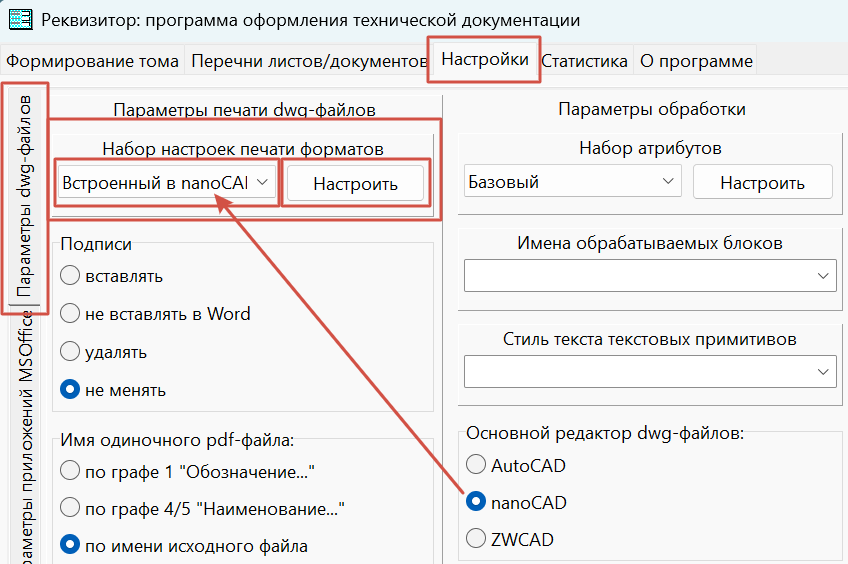Choose ZWCAD as main dwg editor

pos(510,539)
